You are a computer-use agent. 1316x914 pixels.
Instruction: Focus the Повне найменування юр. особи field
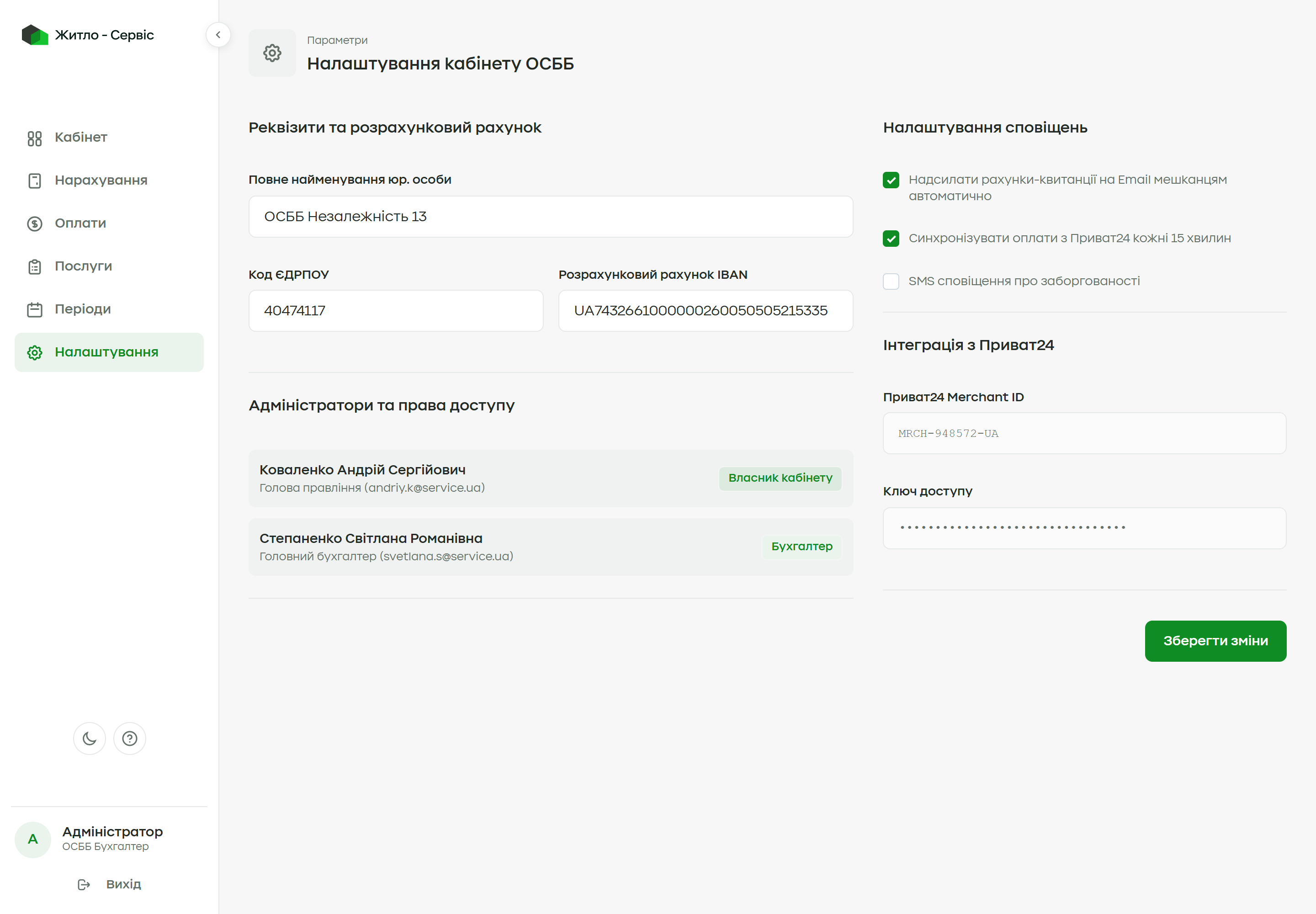550,217
